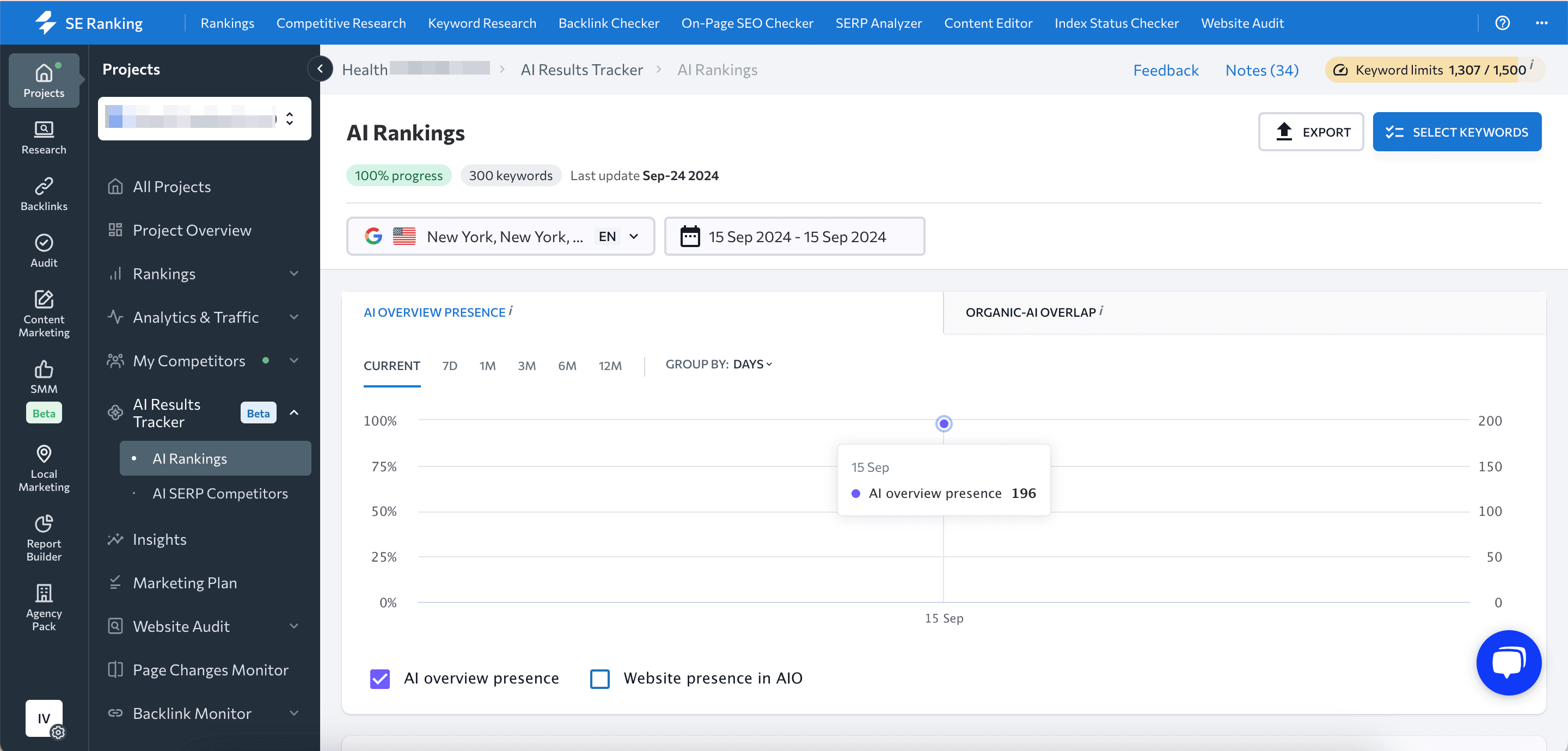Open the New York search engine dropdown

(x=500, y=236)
